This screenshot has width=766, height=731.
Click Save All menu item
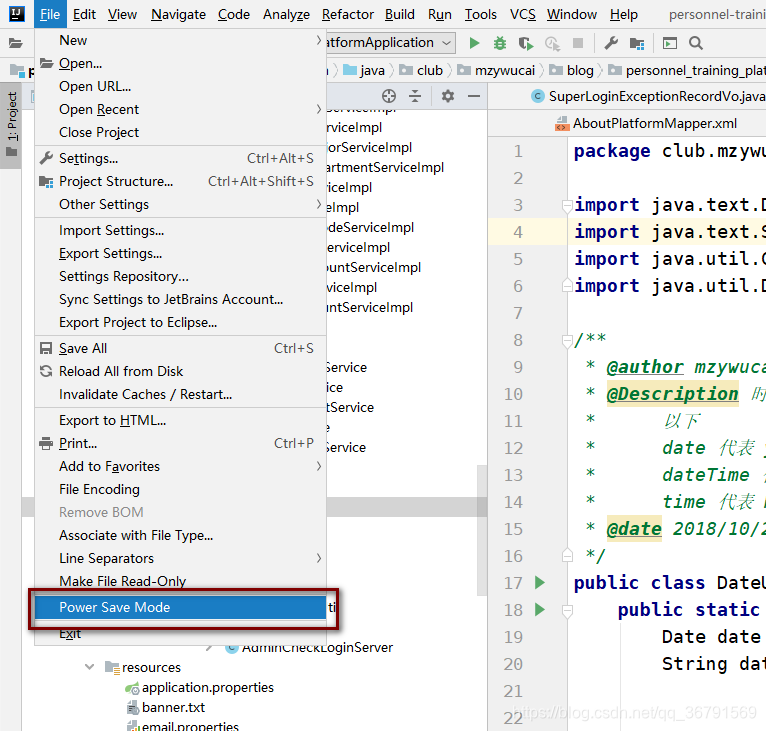coord(181,348)
